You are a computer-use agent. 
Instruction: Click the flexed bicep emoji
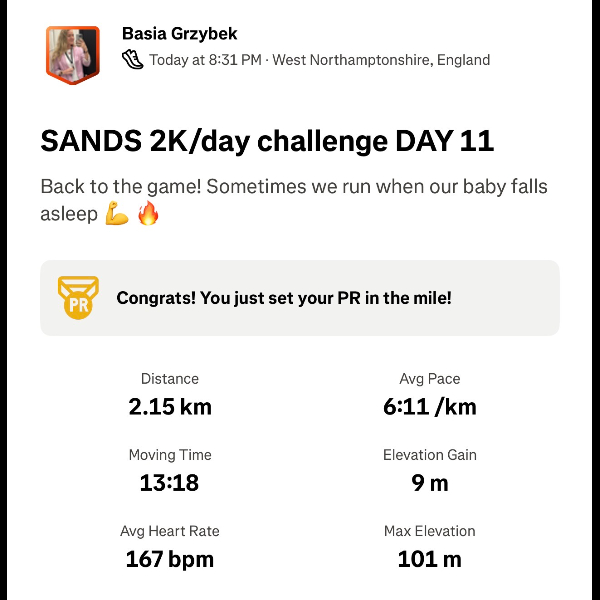(117, 213)
